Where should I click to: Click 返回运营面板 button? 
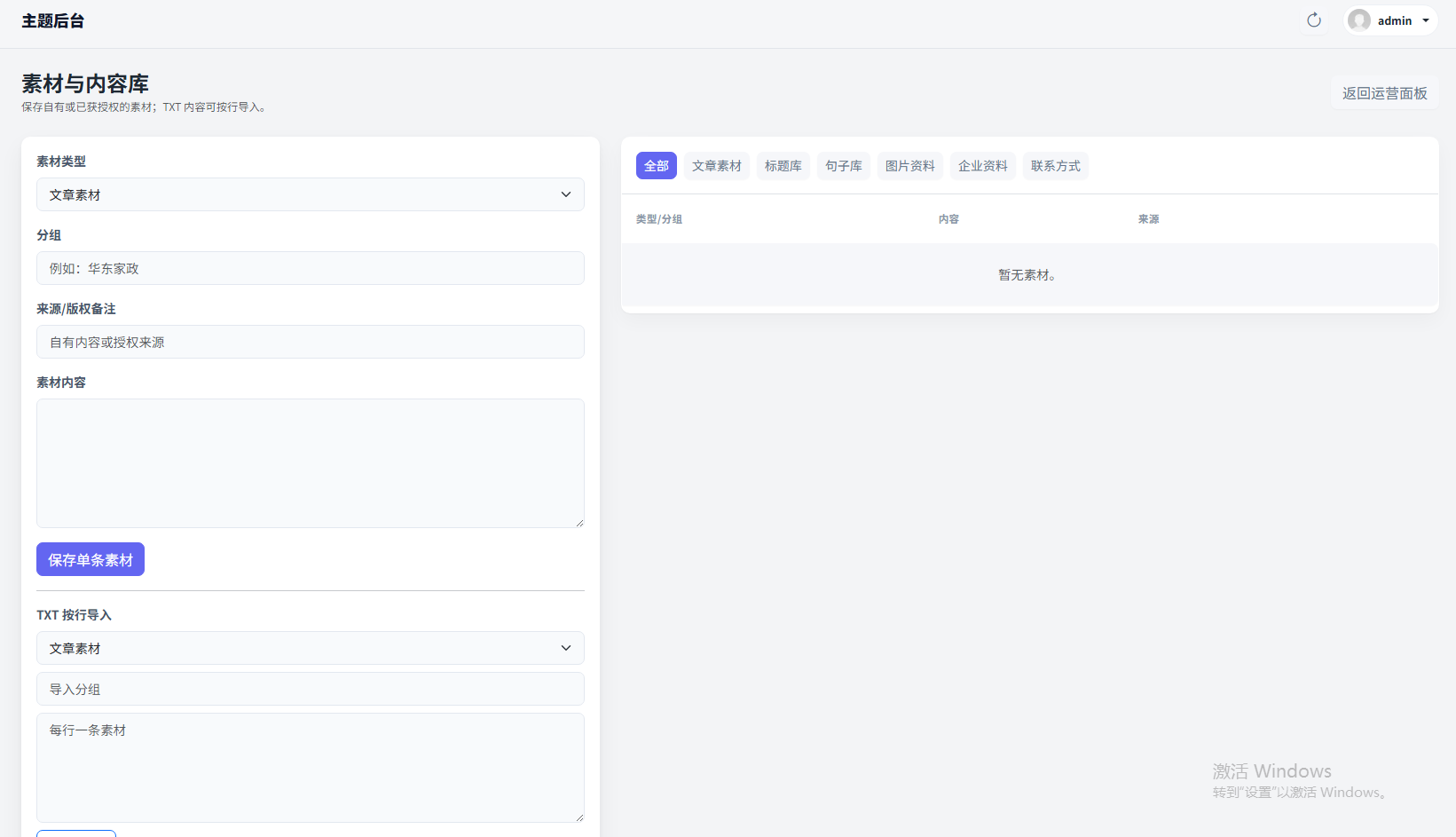pyautogui.click(x=1384, y=93)
